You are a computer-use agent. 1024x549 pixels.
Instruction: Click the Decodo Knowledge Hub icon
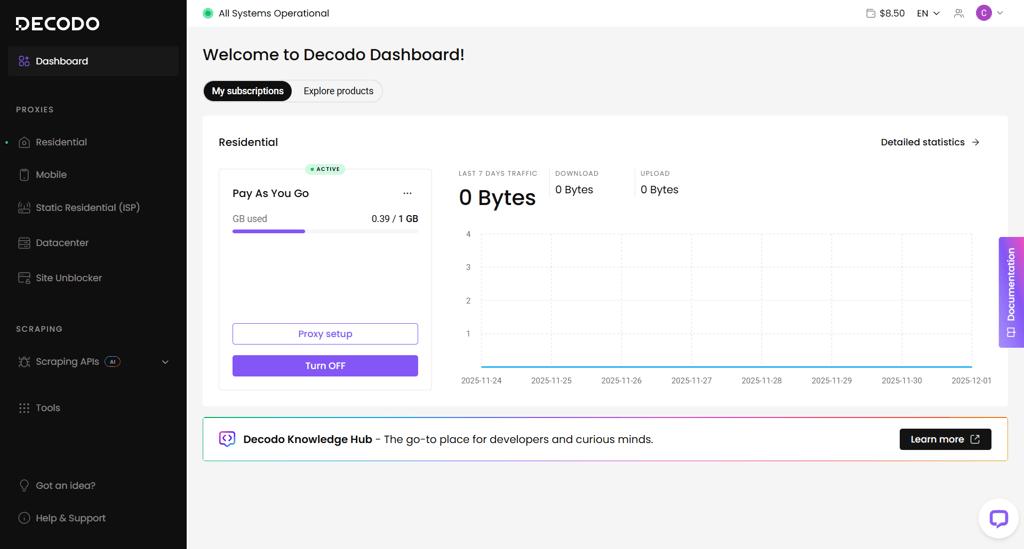pos(227,439)
